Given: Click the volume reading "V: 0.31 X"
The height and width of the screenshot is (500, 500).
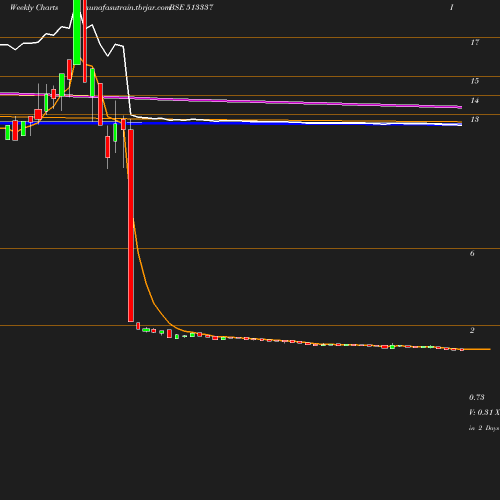Looking at the screenshot, I should (x=484, y=412).
